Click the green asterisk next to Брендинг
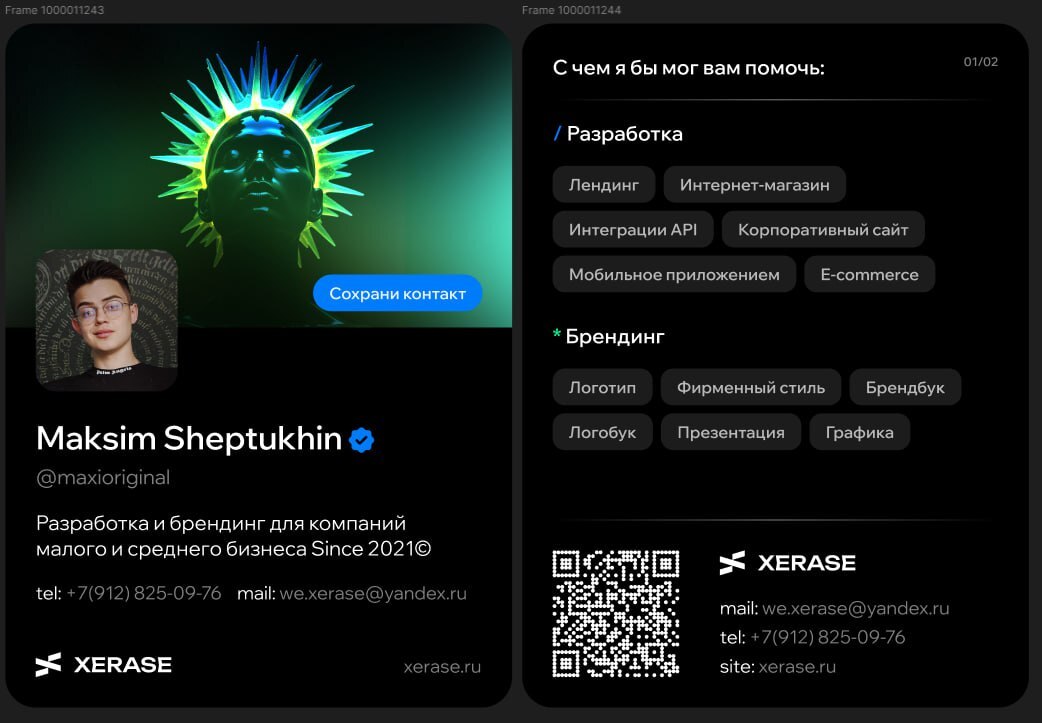The height and width of the screenshot is (723, 1042). [557, 333]
